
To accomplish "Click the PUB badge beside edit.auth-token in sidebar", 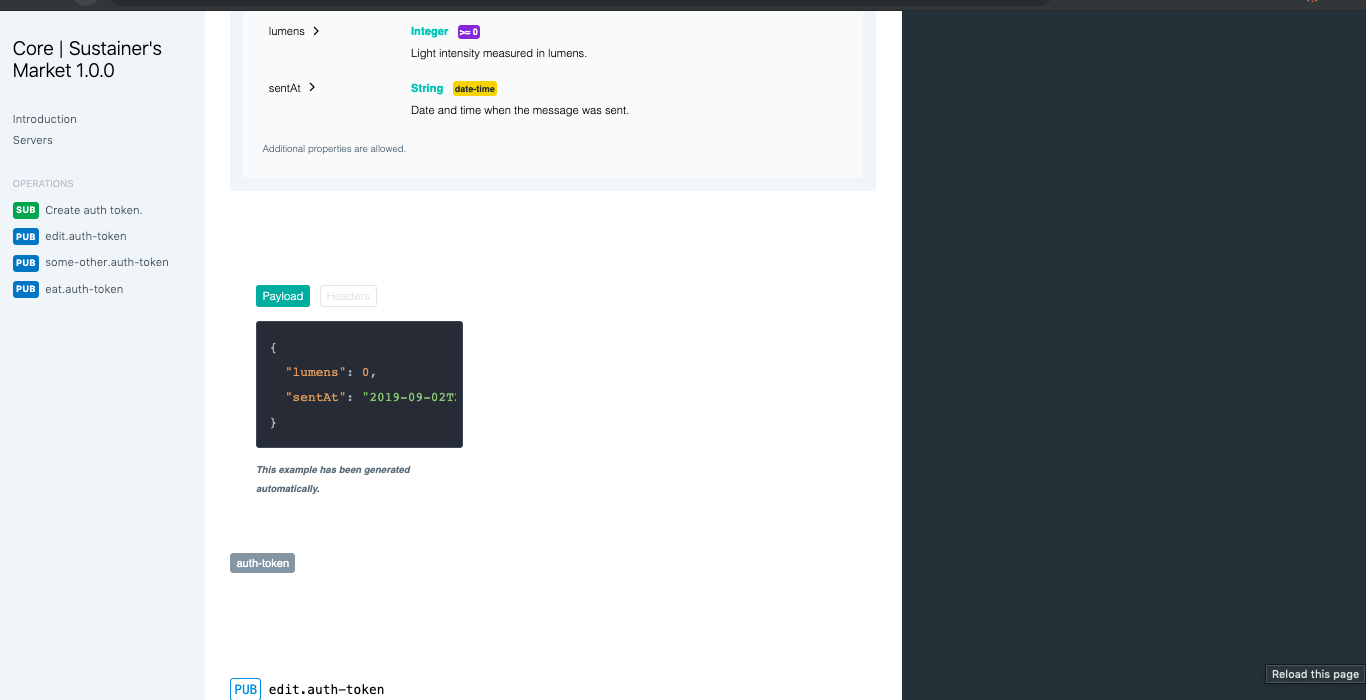I will [x=25, y=236].
